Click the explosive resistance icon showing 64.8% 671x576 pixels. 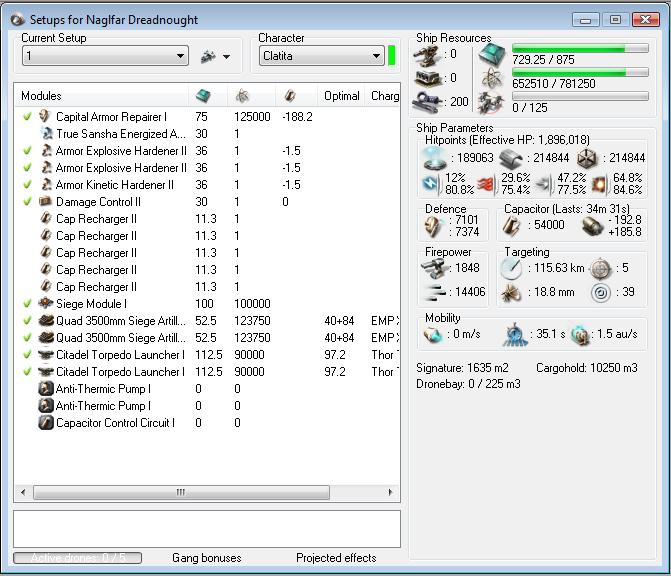point(599,184)
